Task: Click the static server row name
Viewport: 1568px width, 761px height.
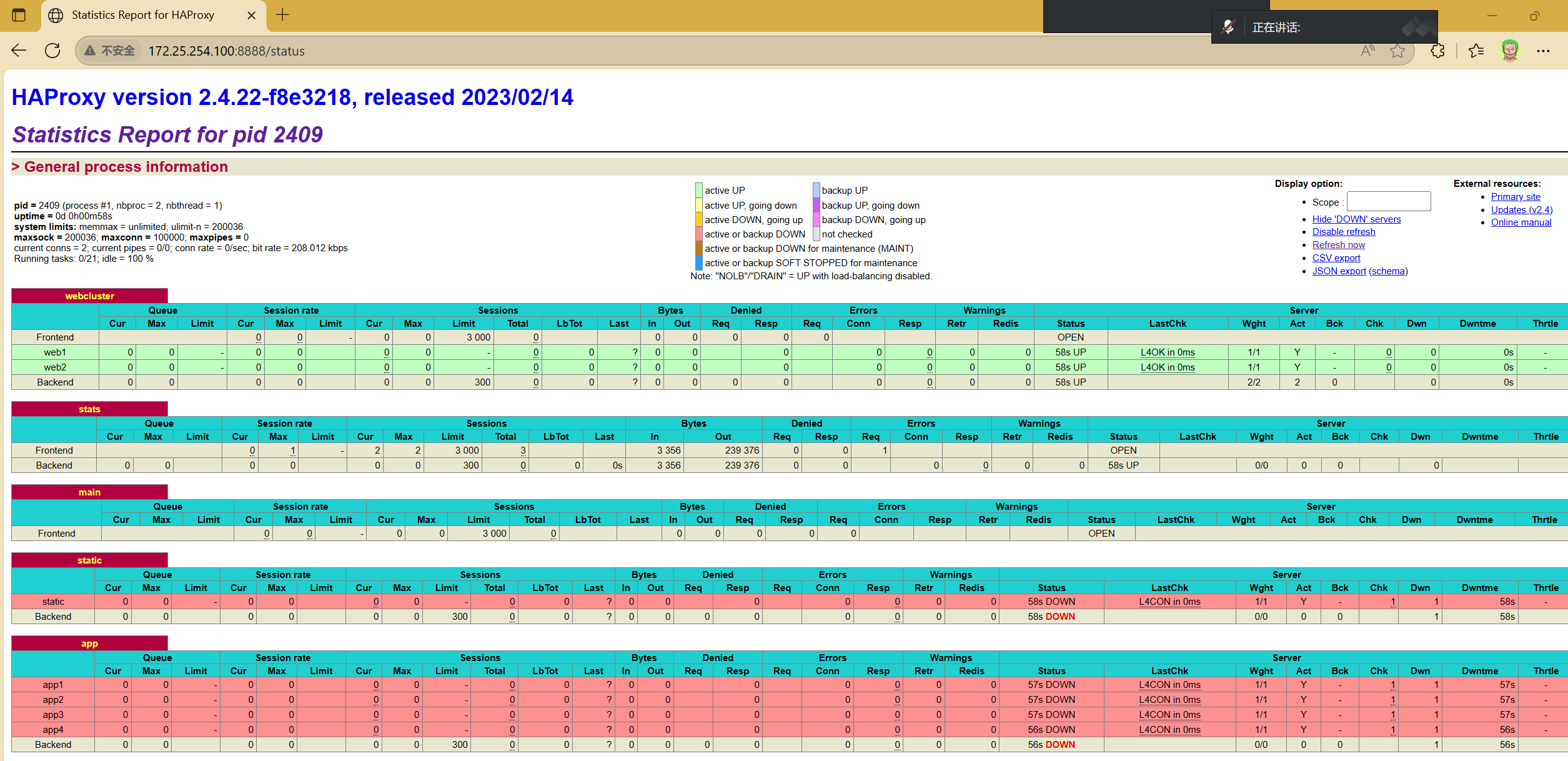Action: click(x=53, y=602)
